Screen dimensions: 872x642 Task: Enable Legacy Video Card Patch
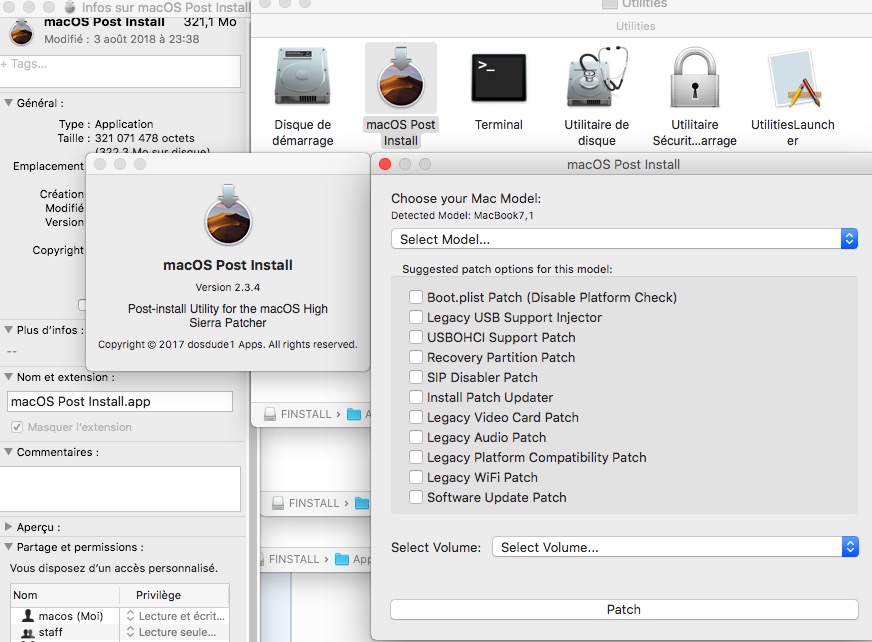pyautogui.click(x=415, y=417)
